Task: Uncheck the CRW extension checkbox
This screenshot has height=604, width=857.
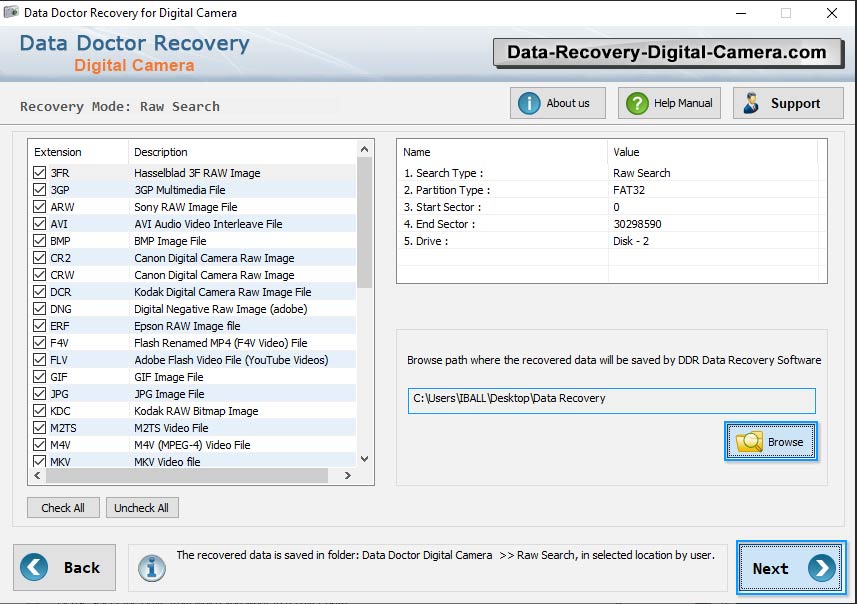Action: pyautogui.click(x=39, y=274)
